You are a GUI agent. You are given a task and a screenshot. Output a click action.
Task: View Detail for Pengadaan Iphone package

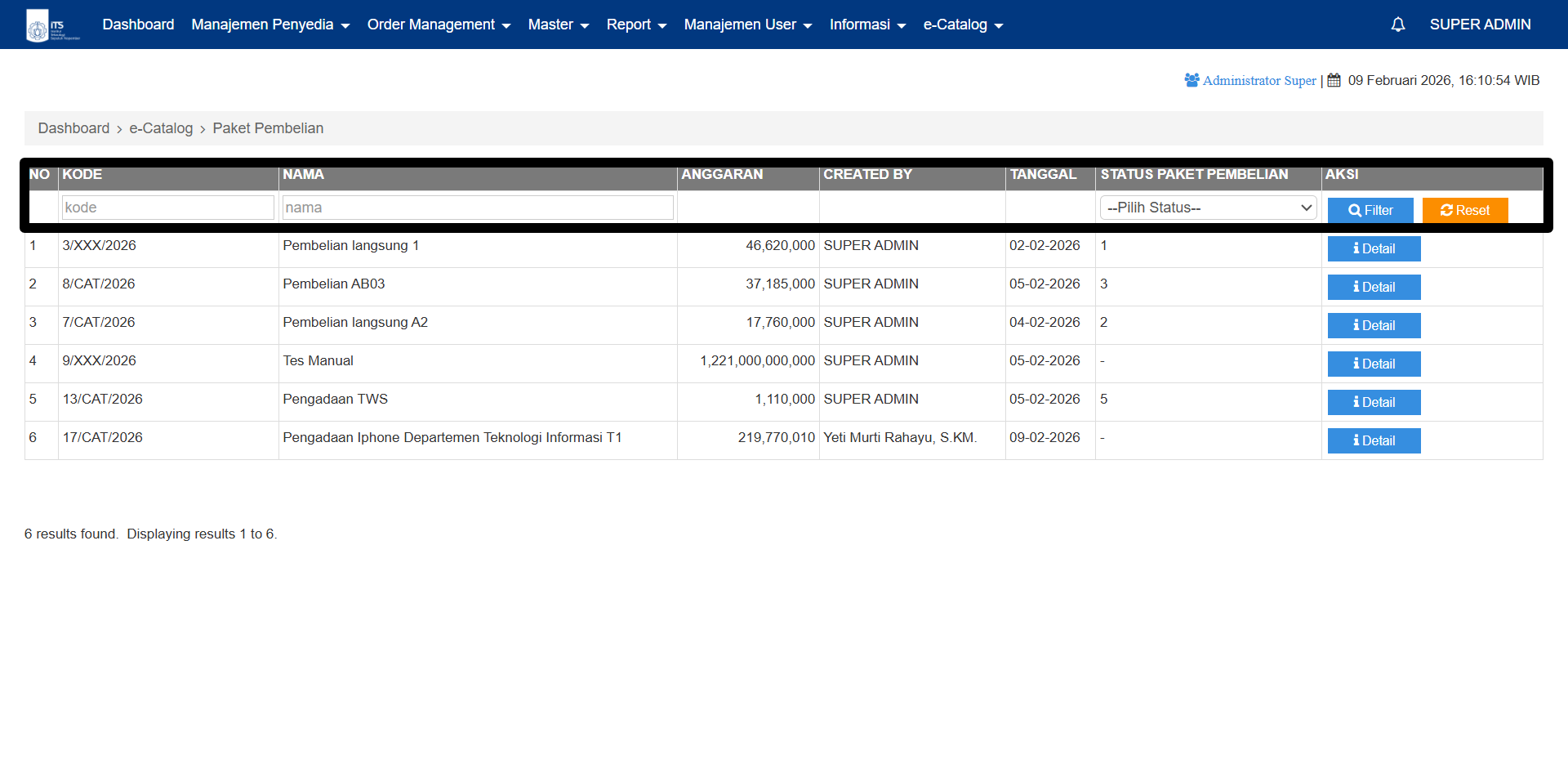1374,440
